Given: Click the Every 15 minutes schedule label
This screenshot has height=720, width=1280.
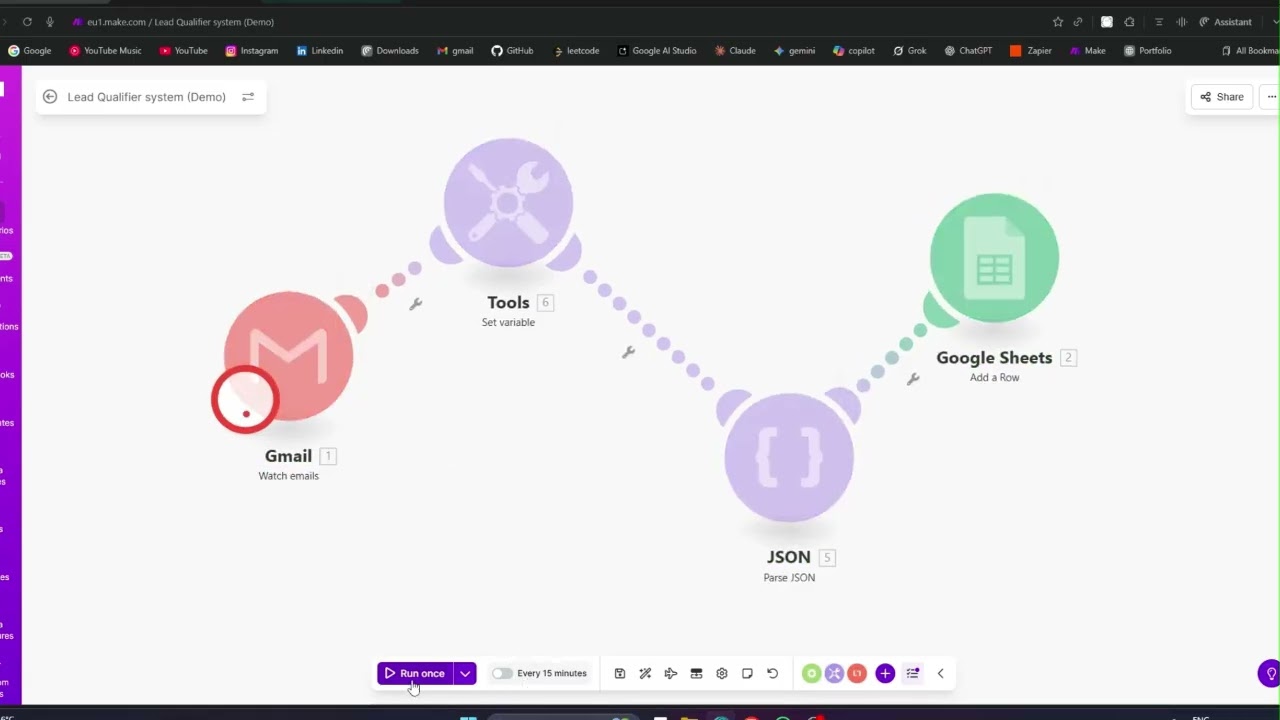Looking at the screenshot, I should tap(552, 674).
